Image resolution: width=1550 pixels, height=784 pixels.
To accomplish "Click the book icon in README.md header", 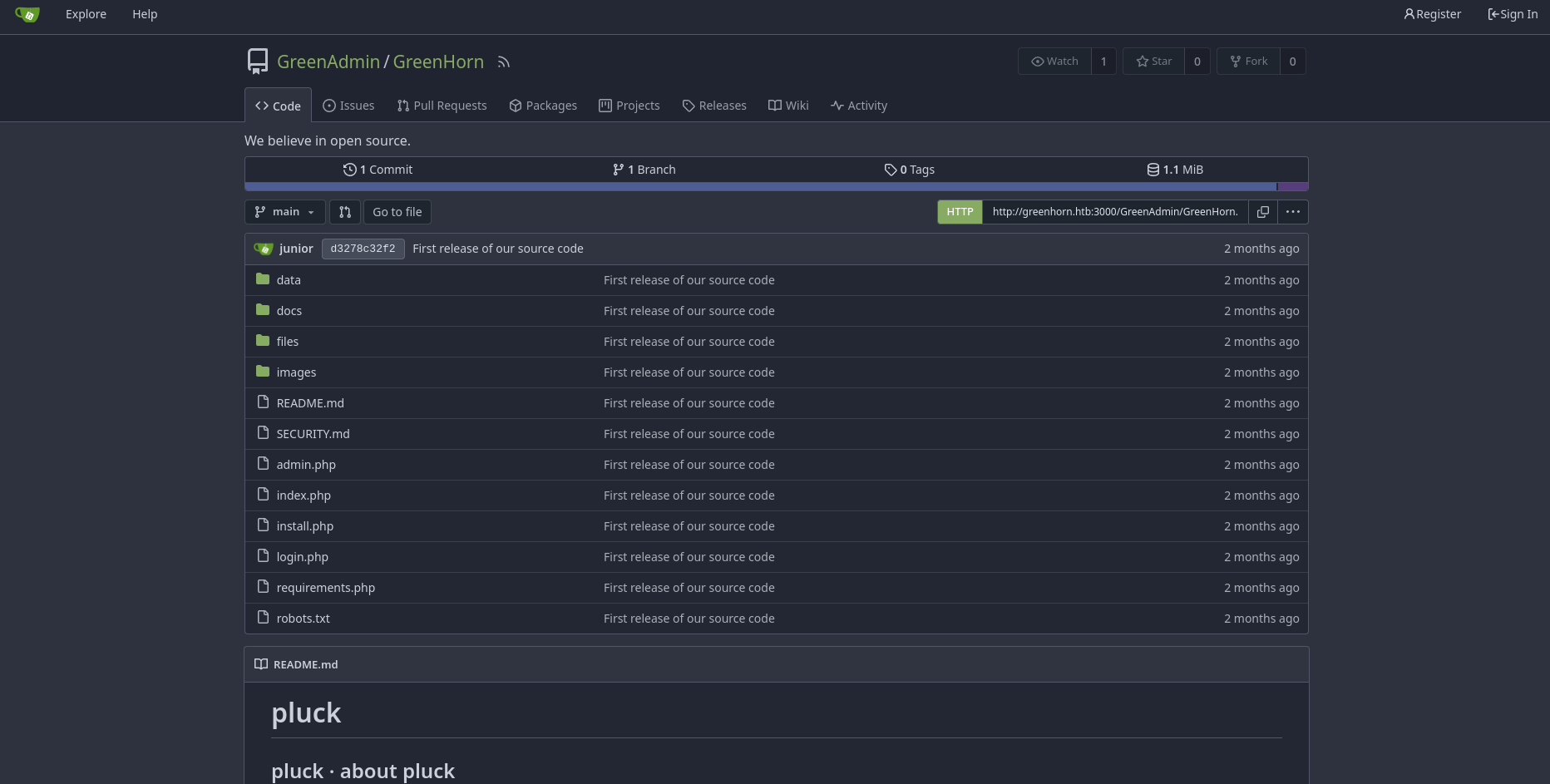I will point(261,664).
